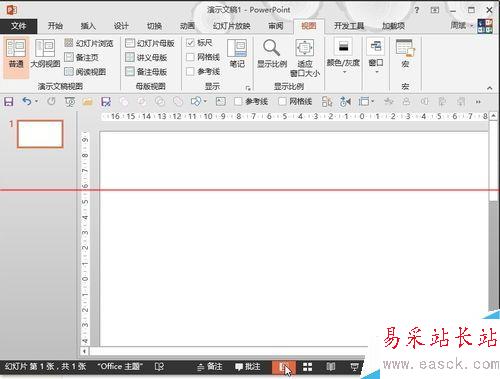
Task: Switch to the 动画 Animations tab
Action: click(x=187, y=26)
